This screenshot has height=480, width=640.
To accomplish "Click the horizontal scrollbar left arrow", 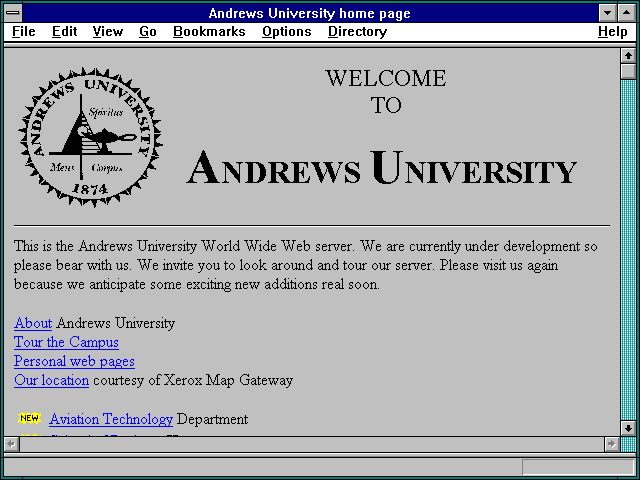I will (x=11, y=444).
